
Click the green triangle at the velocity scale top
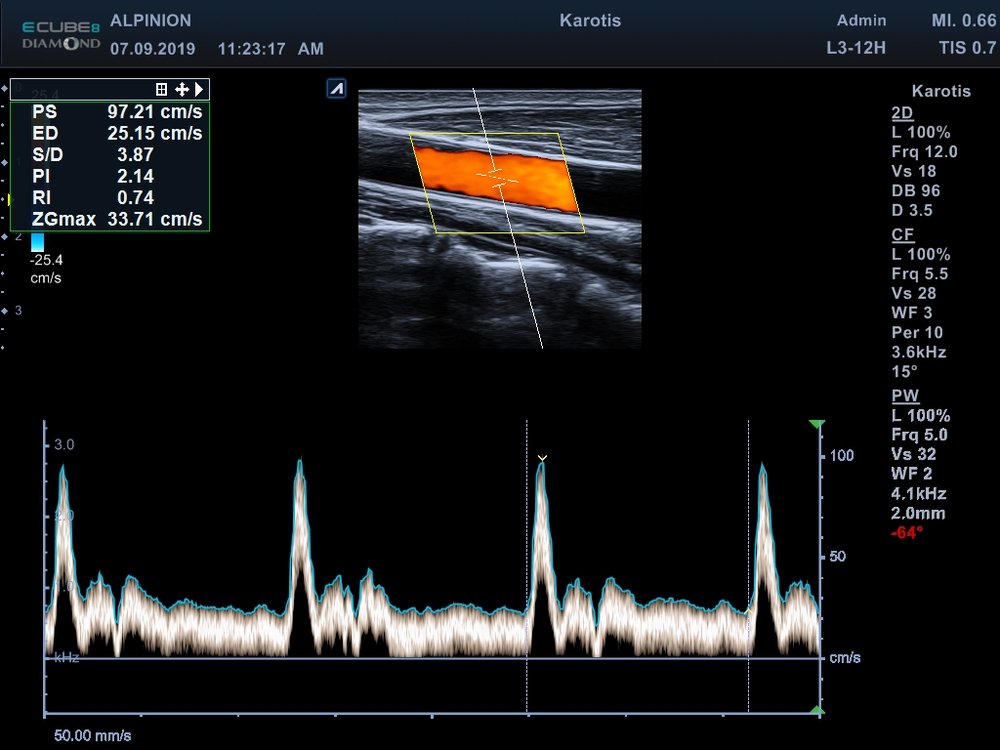[816, 424]
